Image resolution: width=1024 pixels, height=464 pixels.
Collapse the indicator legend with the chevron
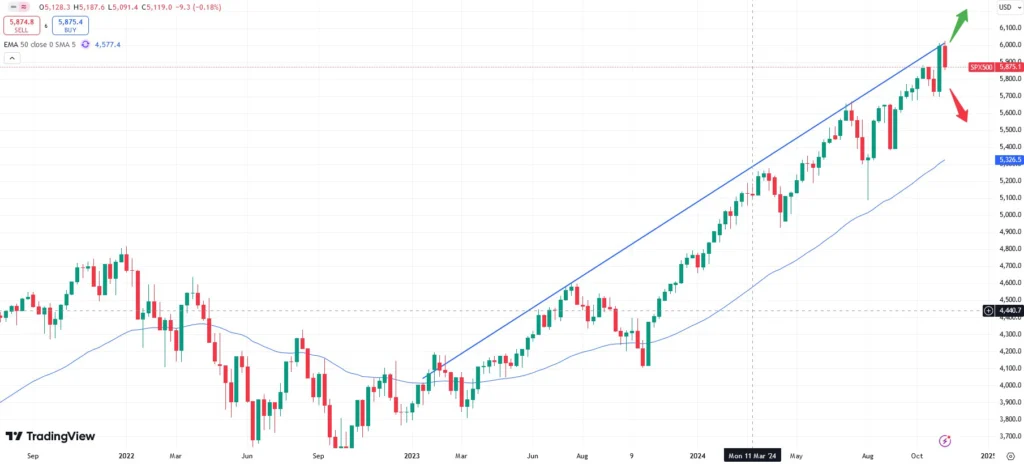click(x=12, y=58)
